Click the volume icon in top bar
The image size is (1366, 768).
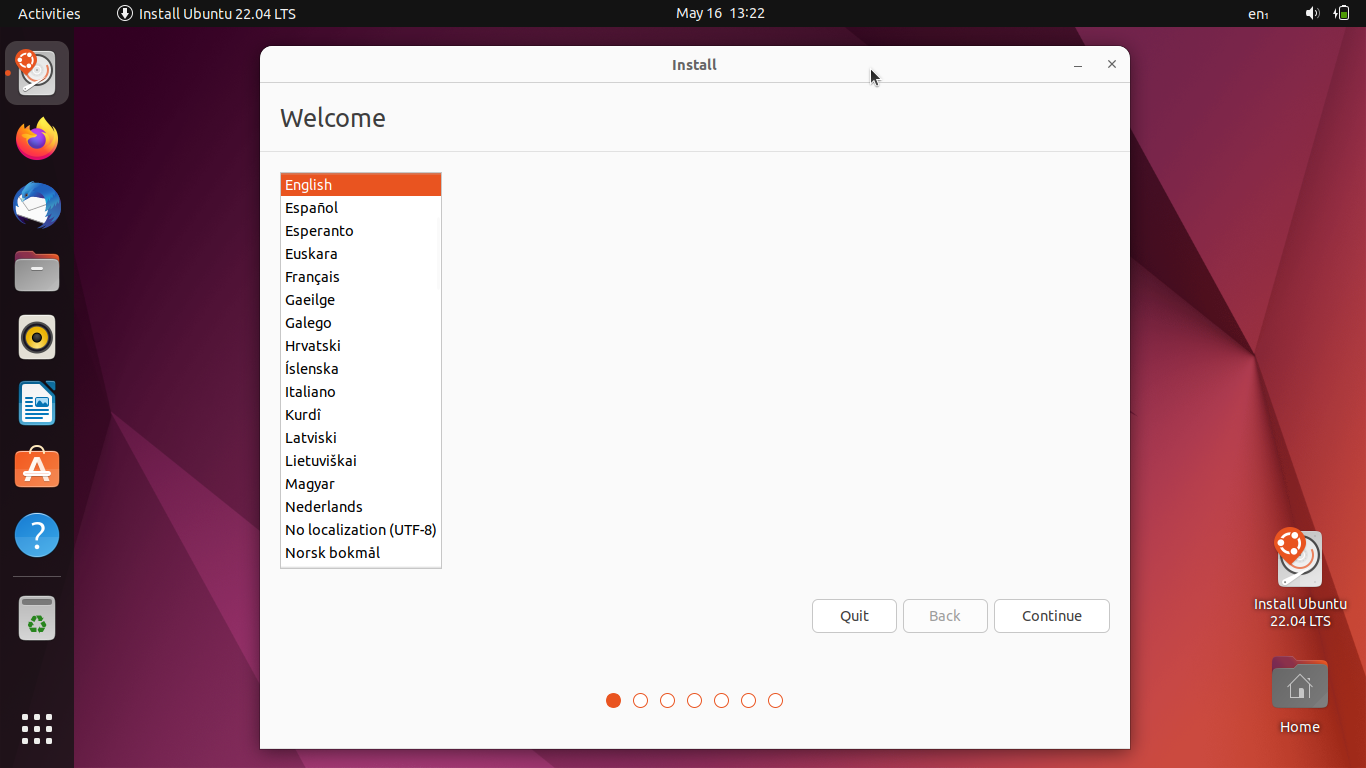[x=1313, y=13]
